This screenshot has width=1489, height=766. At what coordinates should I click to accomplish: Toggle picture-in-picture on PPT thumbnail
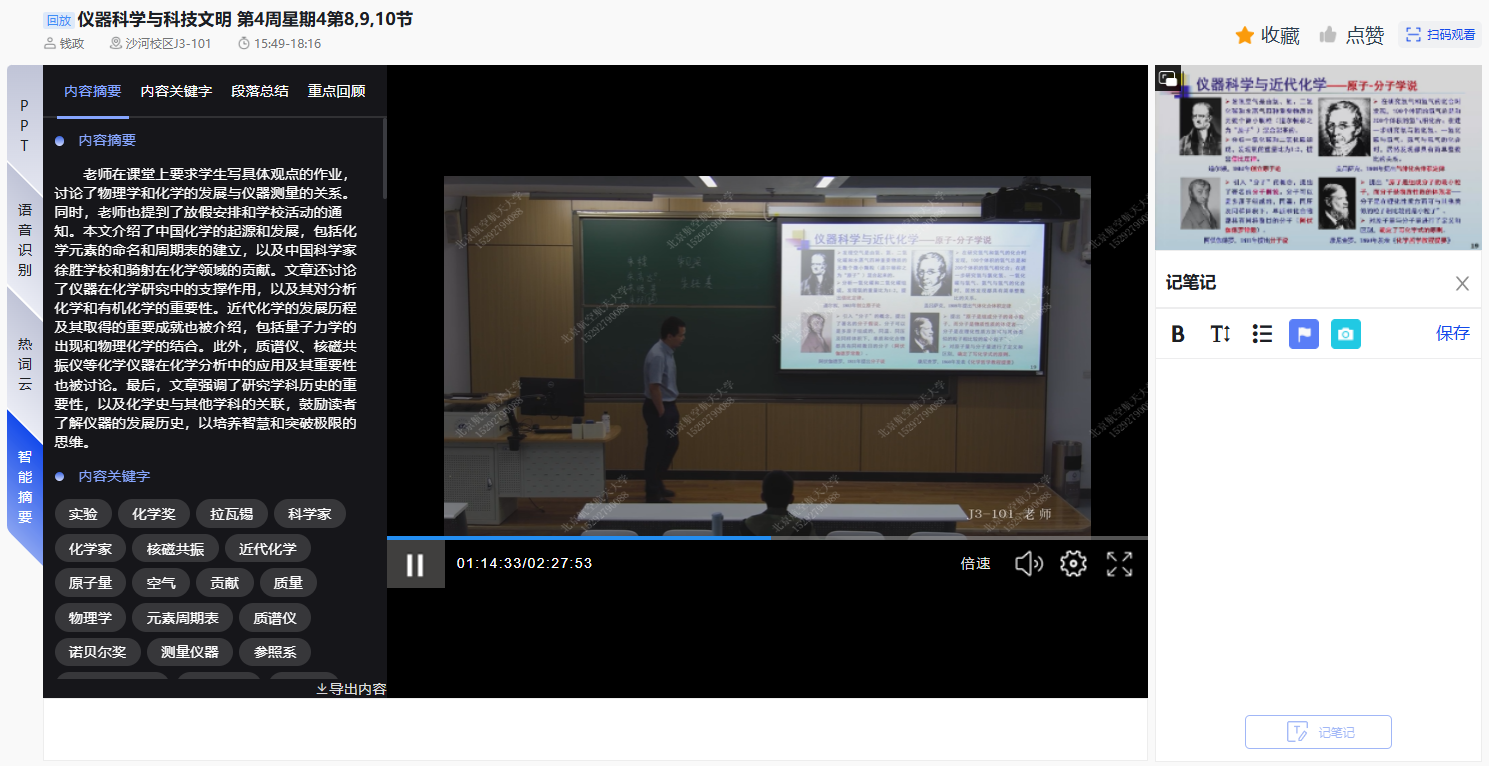coord(1168,78)
